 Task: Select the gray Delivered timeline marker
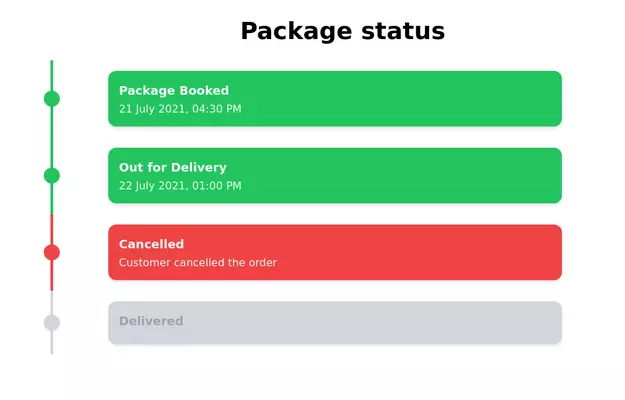52,322
